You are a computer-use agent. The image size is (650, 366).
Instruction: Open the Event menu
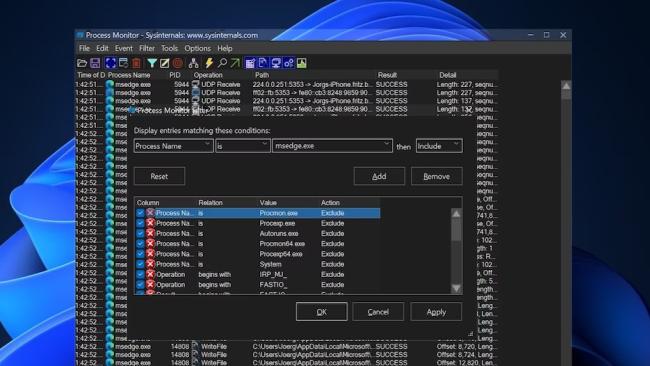[124, 48]
